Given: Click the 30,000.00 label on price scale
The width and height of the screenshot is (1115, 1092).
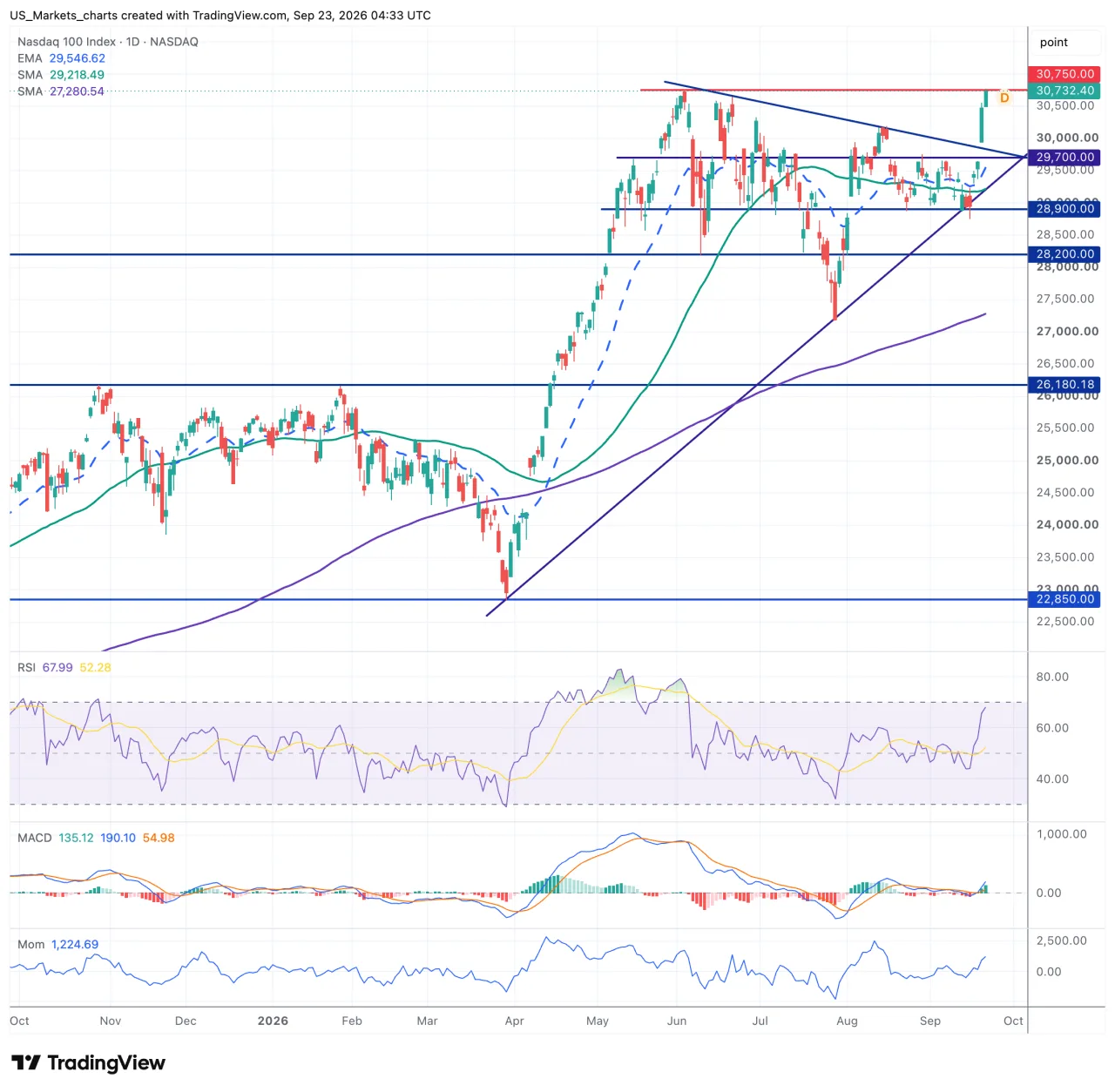Looking at the screenshot, I should coord(1067,138).
